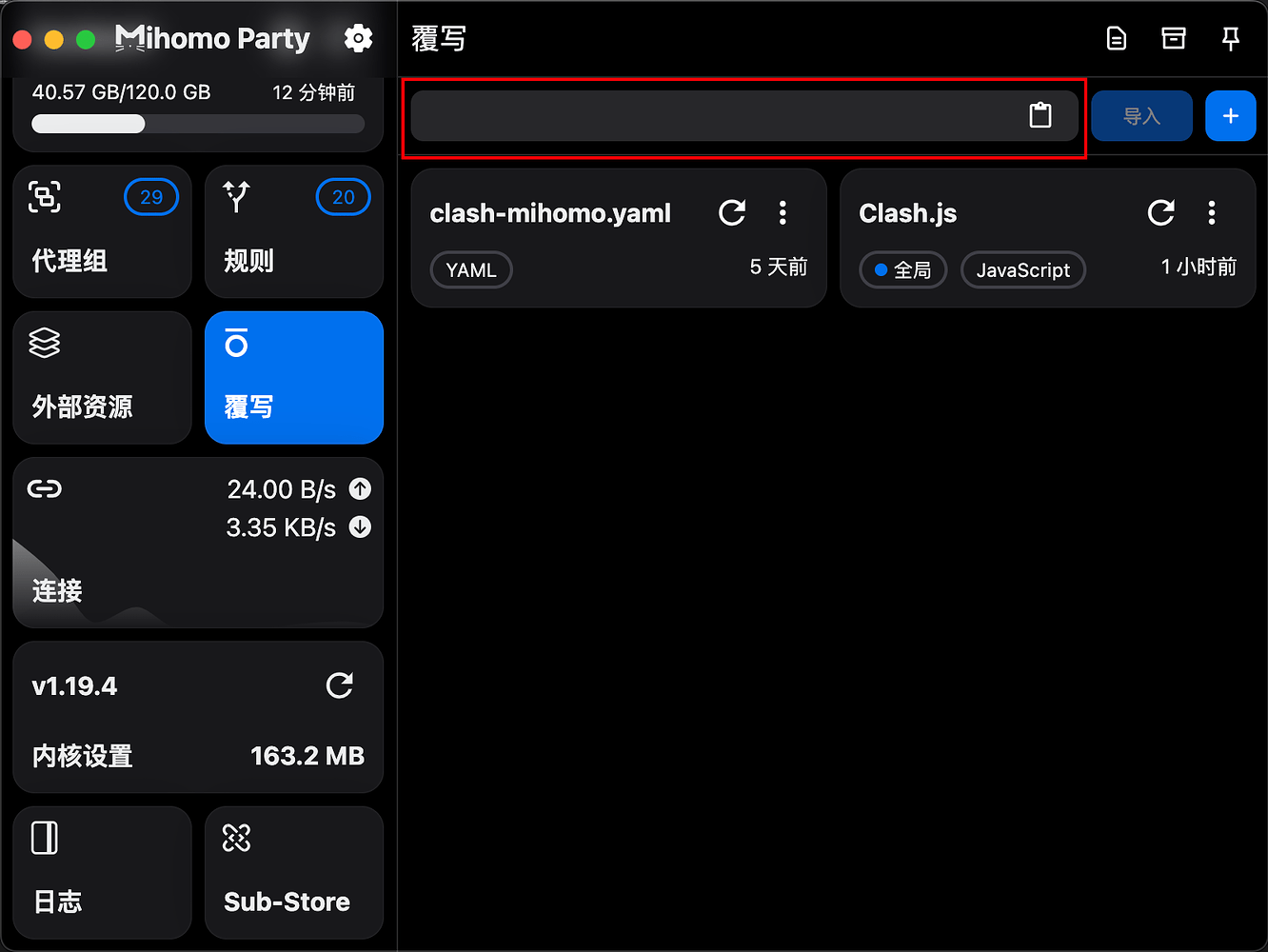Viewport: 1268px width, 952px height.
Task: Click the 1 小时前 timestamp
Action: (1199, 268)
